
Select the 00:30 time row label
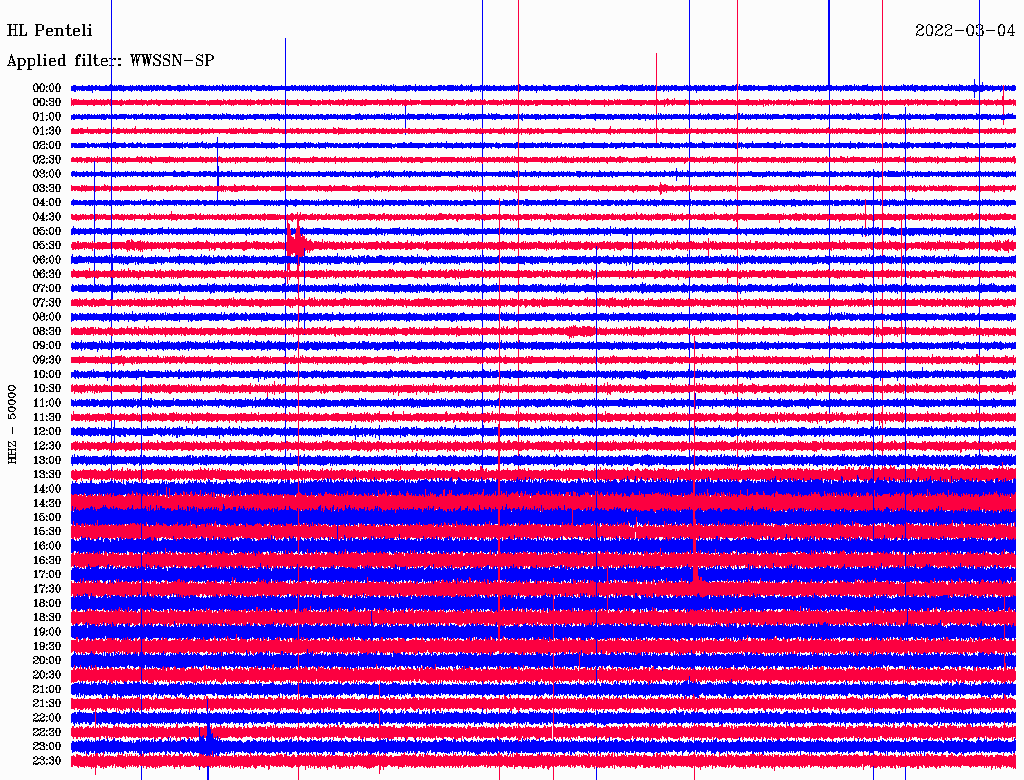[47, 102]
